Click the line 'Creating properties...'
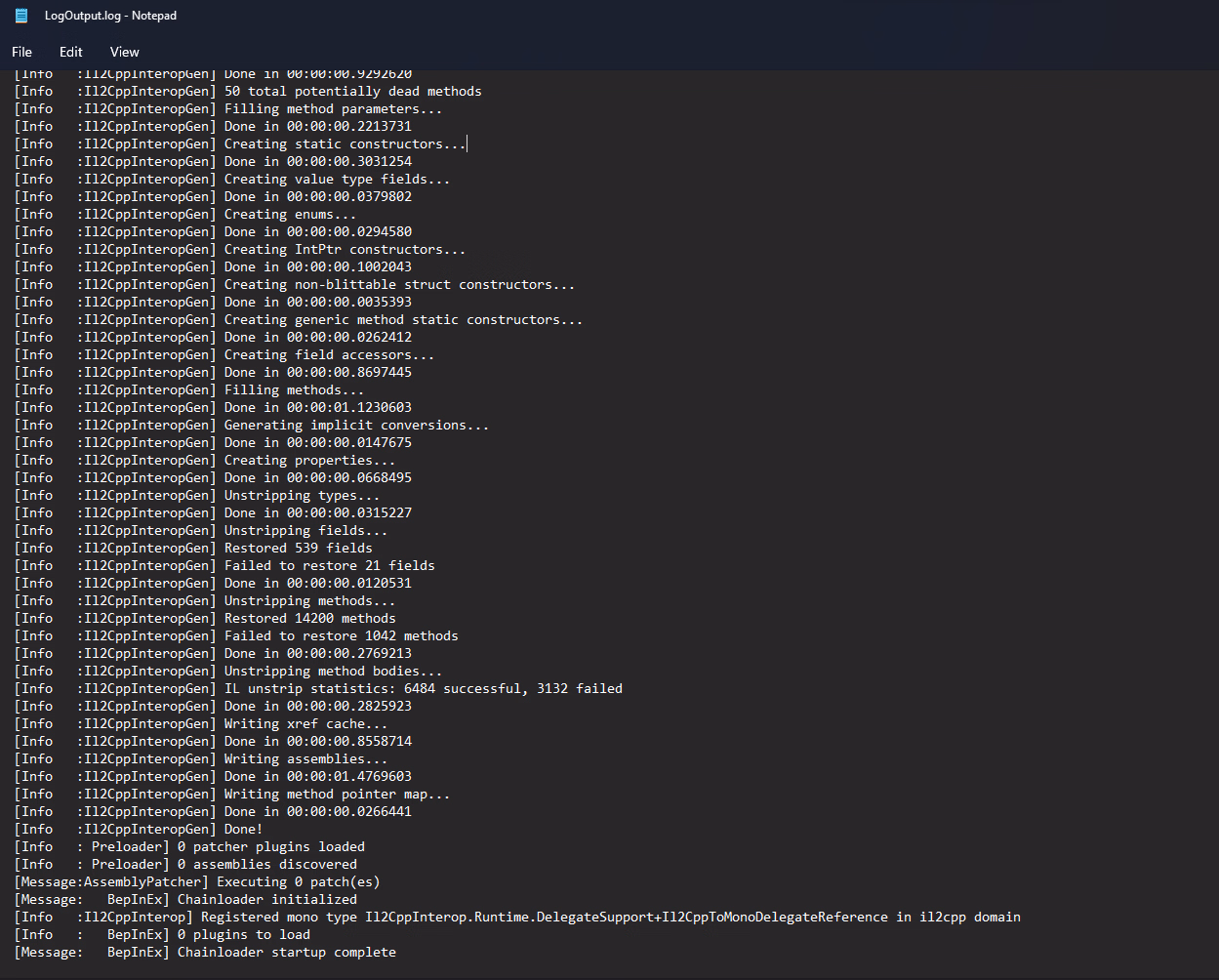The height and width of the screenshot is (980, 1219). tap(205, 460)
